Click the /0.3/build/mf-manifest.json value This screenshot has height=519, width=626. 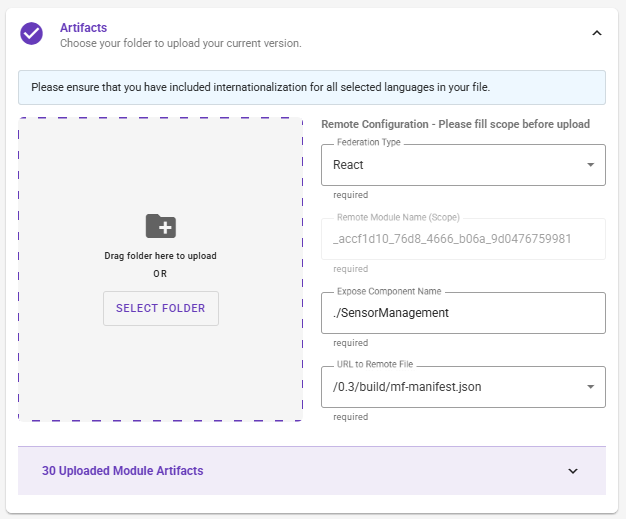[407, 387]
